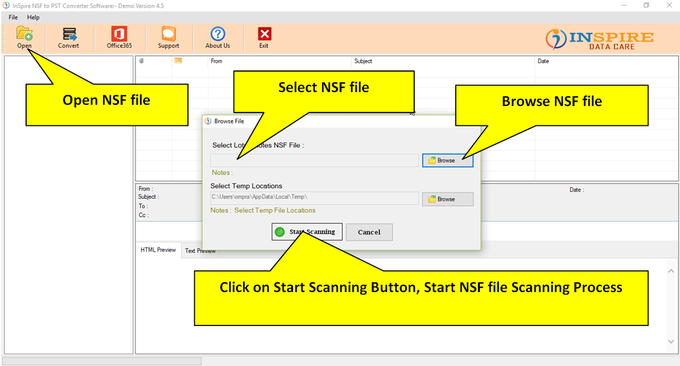Click the Browse File dialog icon
The width and height of the screenshot is (680, 366).
pyautogui.click(x=208, y=121)
